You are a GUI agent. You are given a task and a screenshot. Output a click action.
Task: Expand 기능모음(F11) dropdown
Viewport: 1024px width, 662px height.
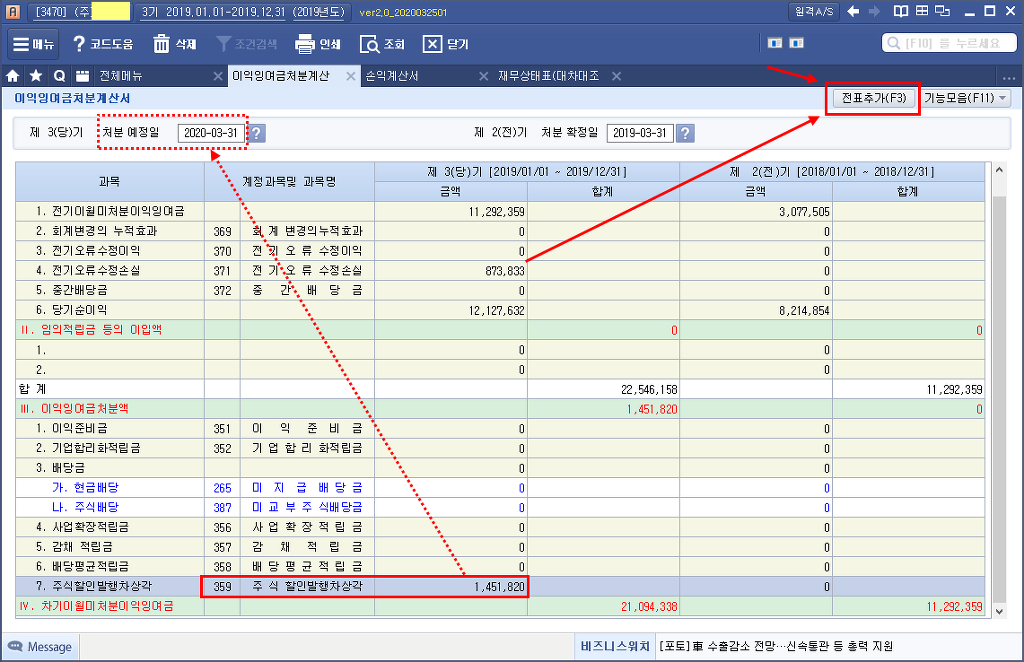[967, 98]
